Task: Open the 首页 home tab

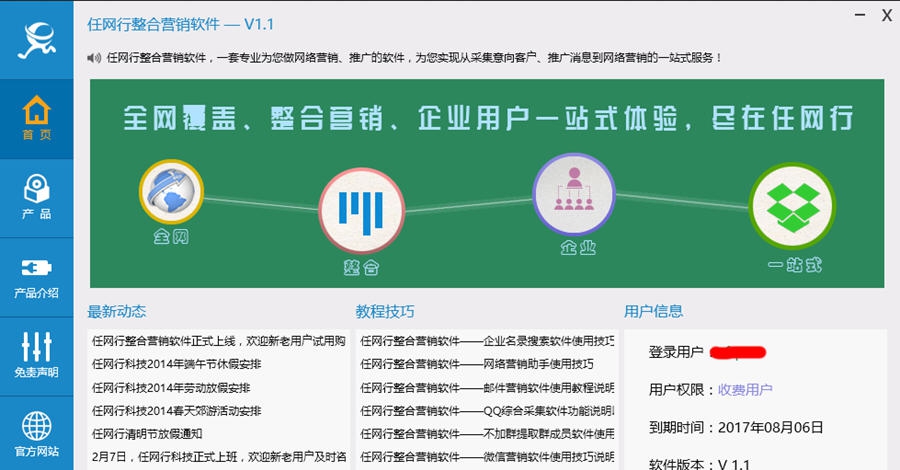Action: click(37, 119)
